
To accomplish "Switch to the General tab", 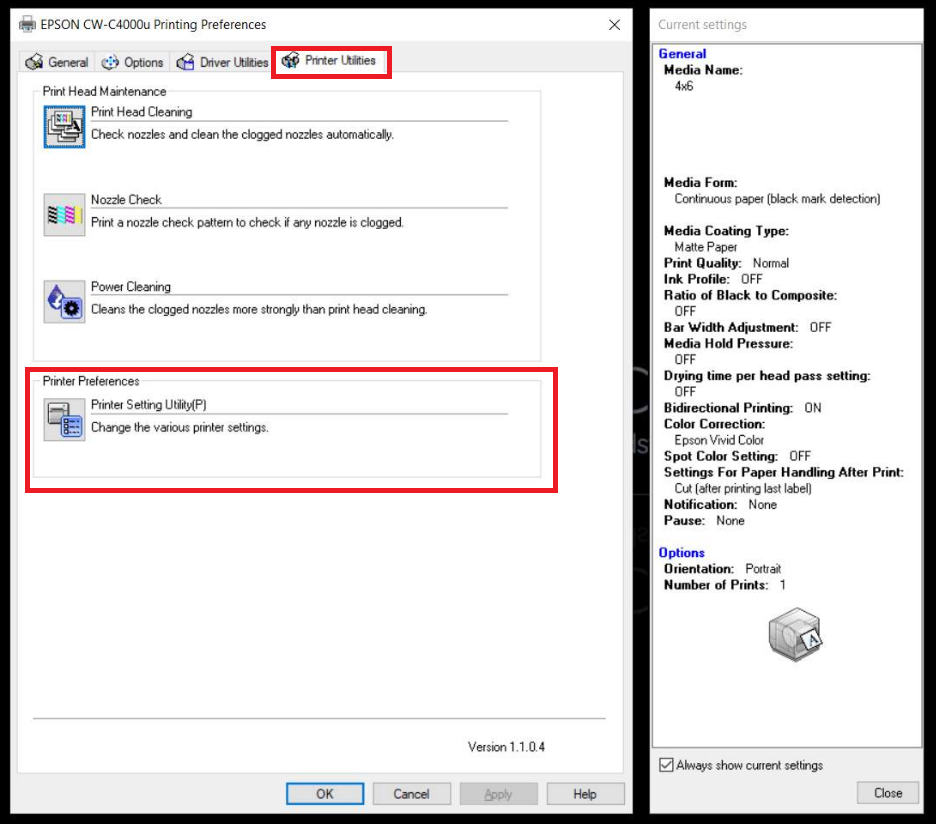I will tap(58, 62).
